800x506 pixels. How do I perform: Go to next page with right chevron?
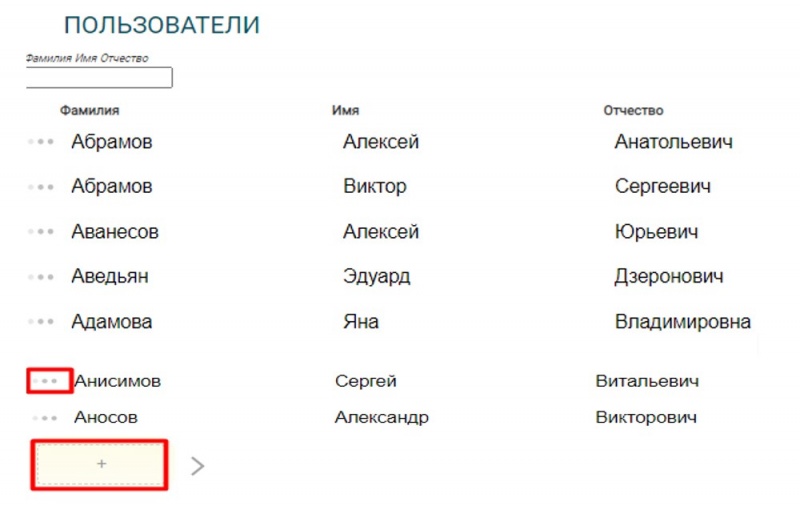coord(197,465)
